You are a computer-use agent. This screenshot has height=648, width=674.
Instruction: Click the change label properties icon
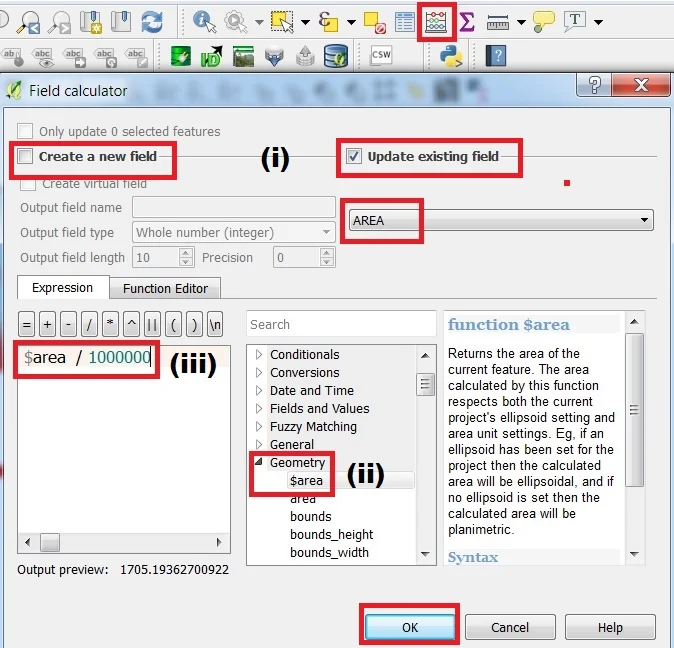(137, 57)
